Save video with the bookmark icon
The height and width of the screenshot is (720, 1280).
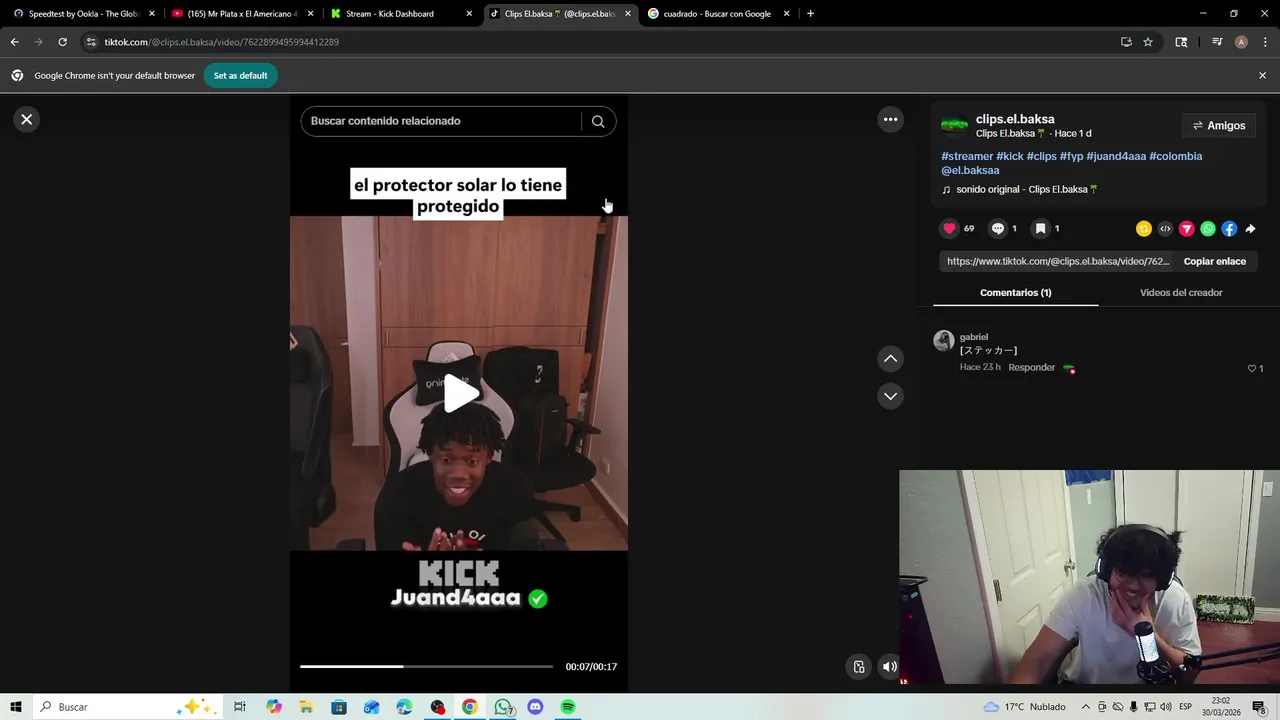(x=1040, y=228)
